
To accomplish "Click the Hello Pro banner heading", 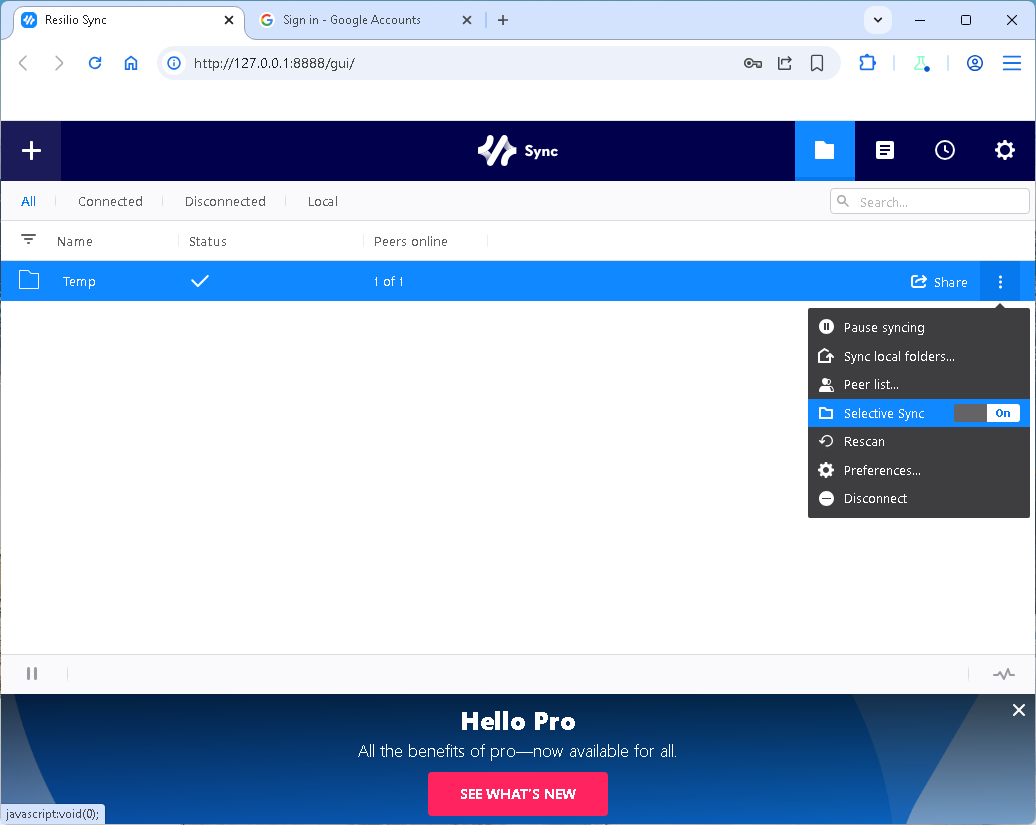I will click(x=517, y=721).
